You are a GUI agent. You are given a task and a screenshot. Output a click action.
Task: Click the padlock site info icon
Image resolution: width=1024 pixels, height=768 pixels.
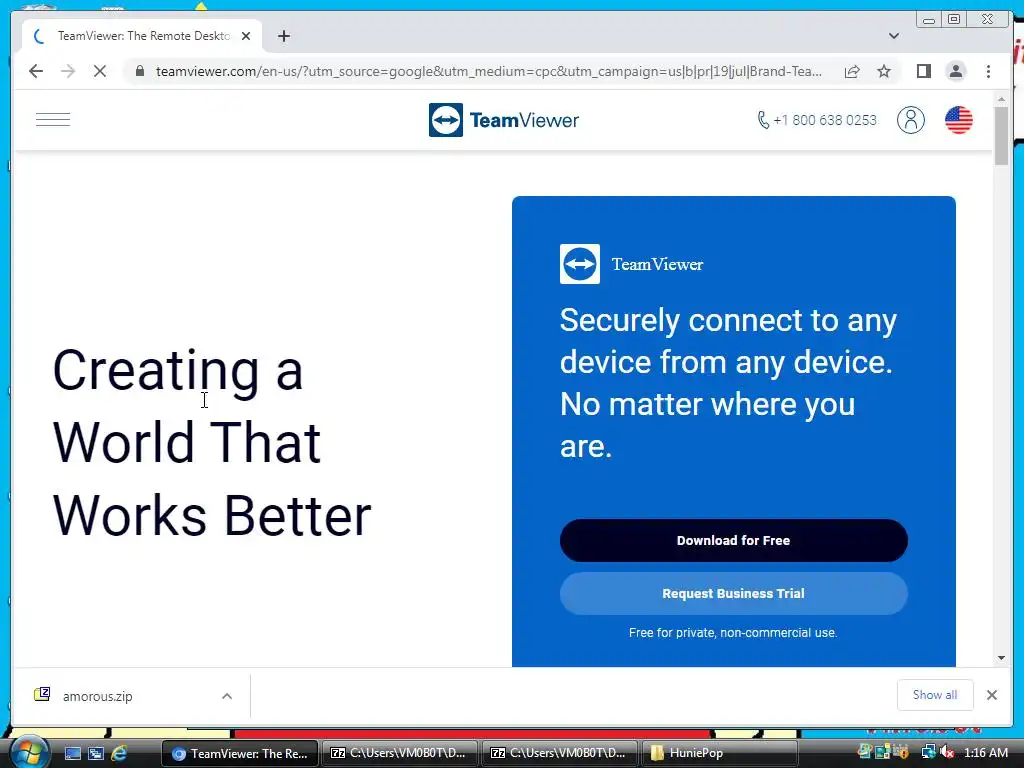140,71
